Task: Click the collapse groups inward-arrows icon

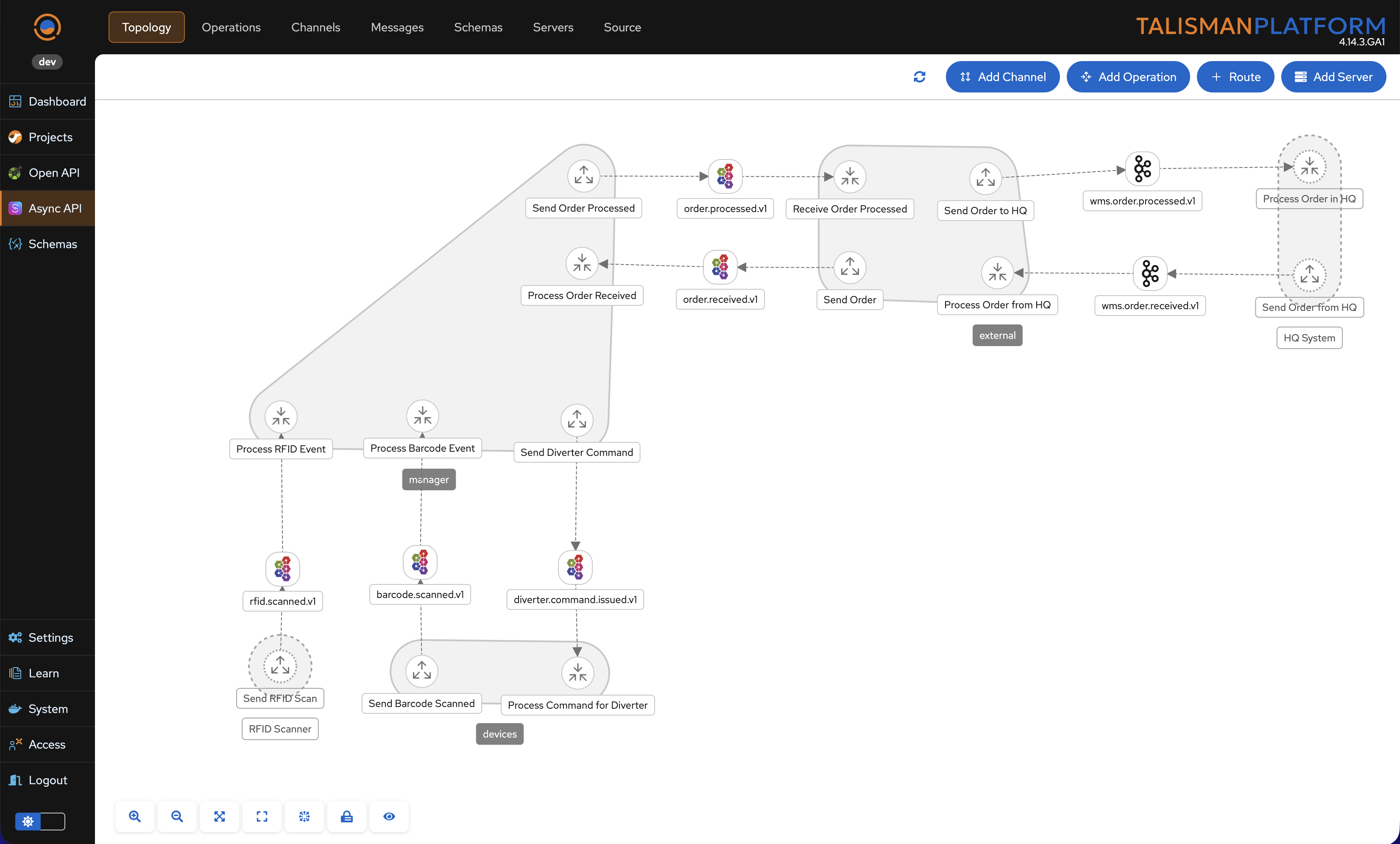Action: (x=304, y=816)
